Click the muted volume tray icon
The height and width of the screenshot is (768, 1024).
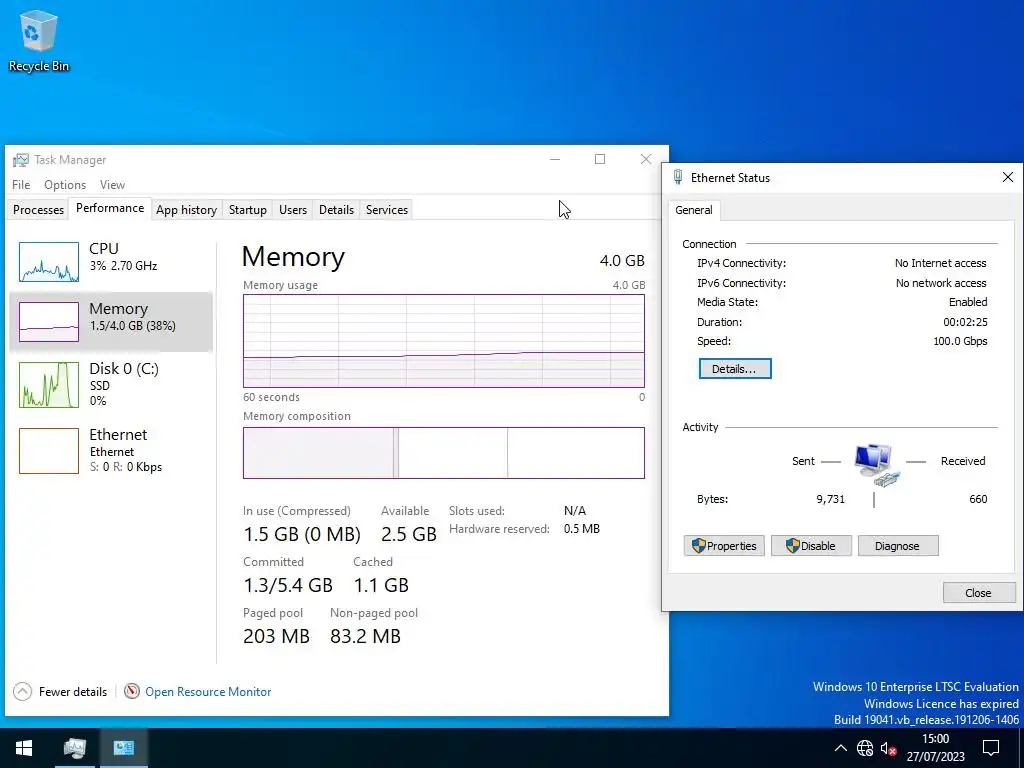(888, 748)
